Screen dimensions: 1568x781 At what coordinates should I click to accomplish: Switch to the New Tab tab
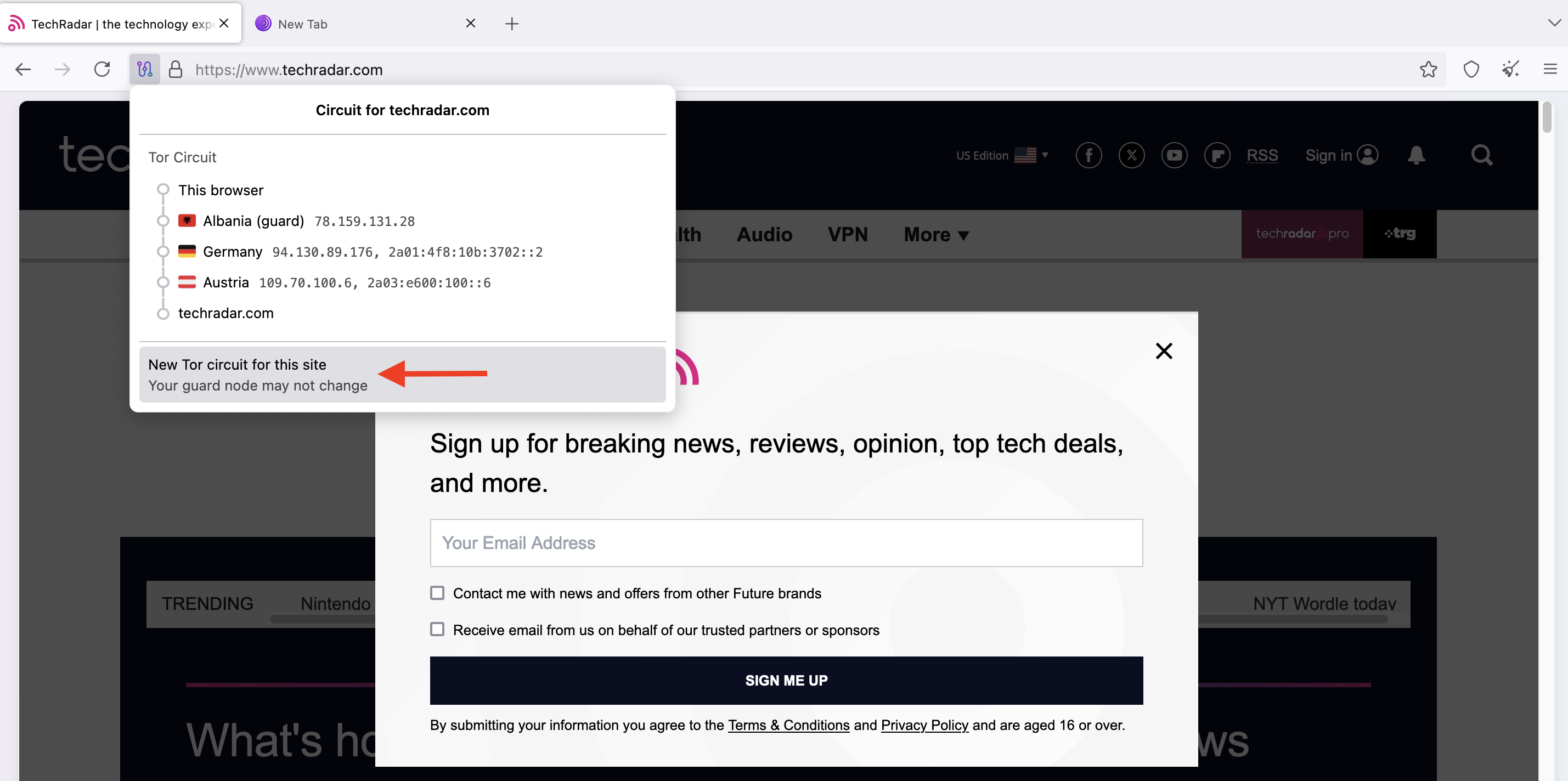(365, 23)
